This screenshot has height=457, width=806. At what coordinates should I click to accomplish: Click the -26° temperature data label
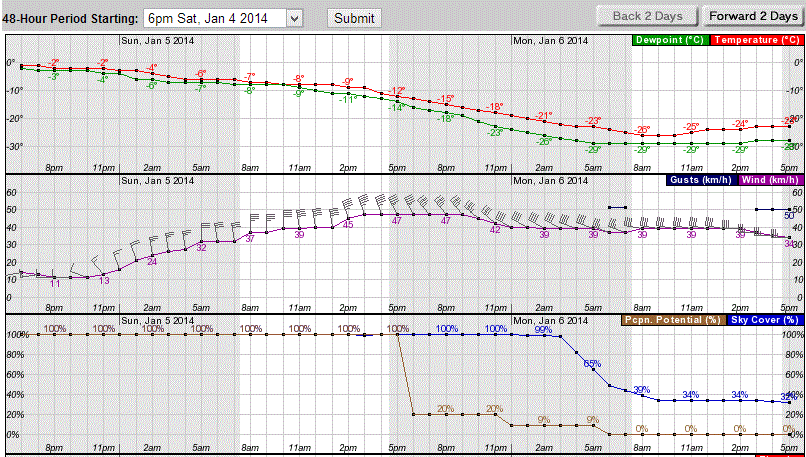(x=642, y=130)
